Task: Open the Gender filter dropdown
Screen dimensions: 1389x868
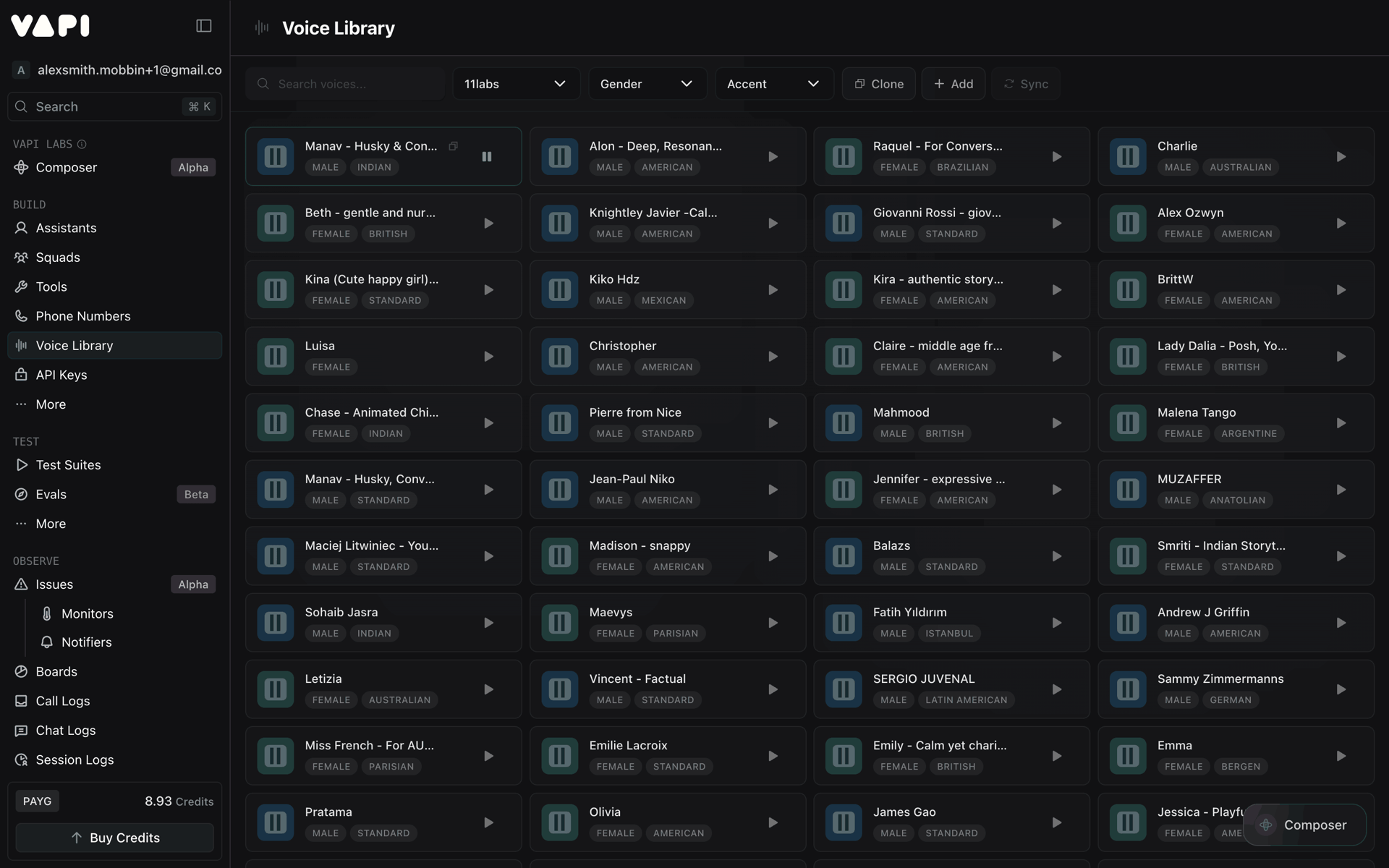Action: pos(647,84)
